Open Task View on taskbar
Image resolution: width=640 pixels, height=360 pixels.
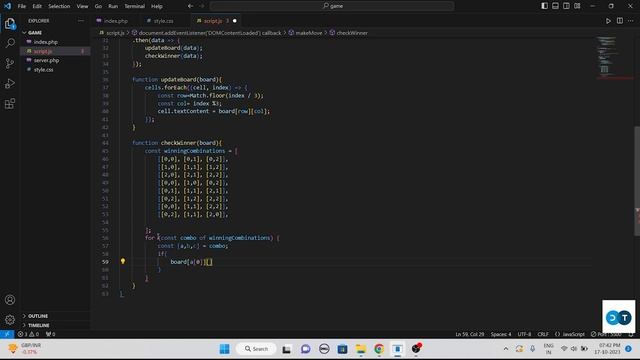[x=287, y=349]
